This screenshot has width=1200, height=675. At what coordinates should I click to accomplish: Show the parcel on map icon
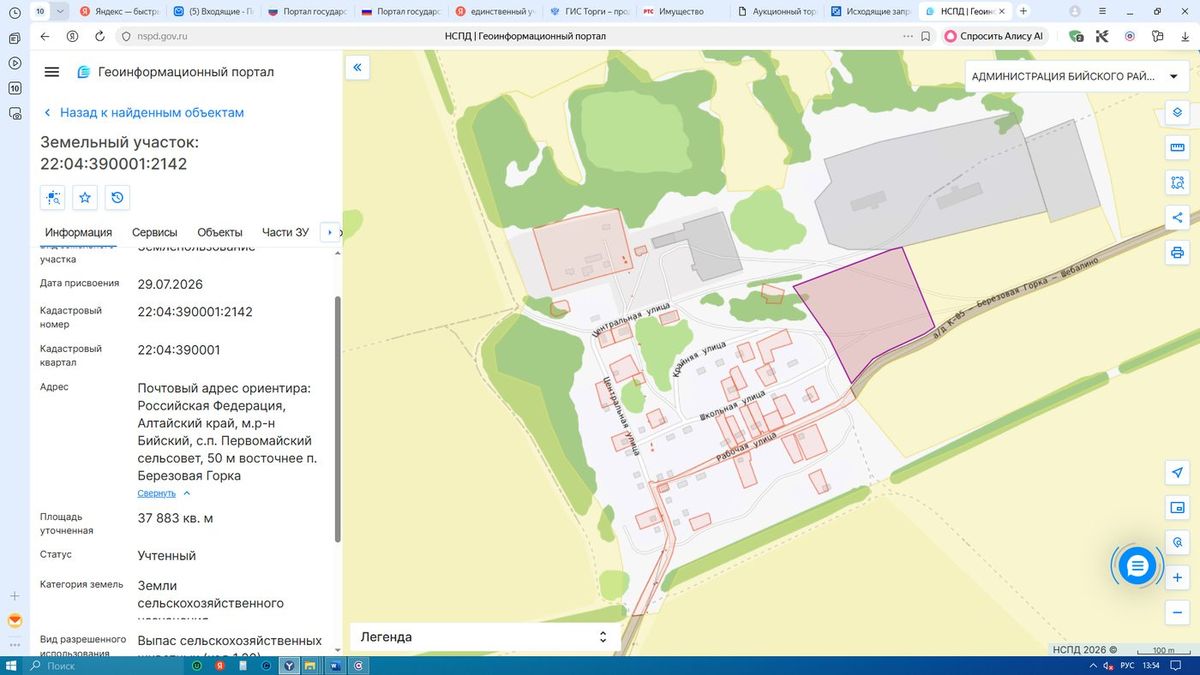click(53, 198)
